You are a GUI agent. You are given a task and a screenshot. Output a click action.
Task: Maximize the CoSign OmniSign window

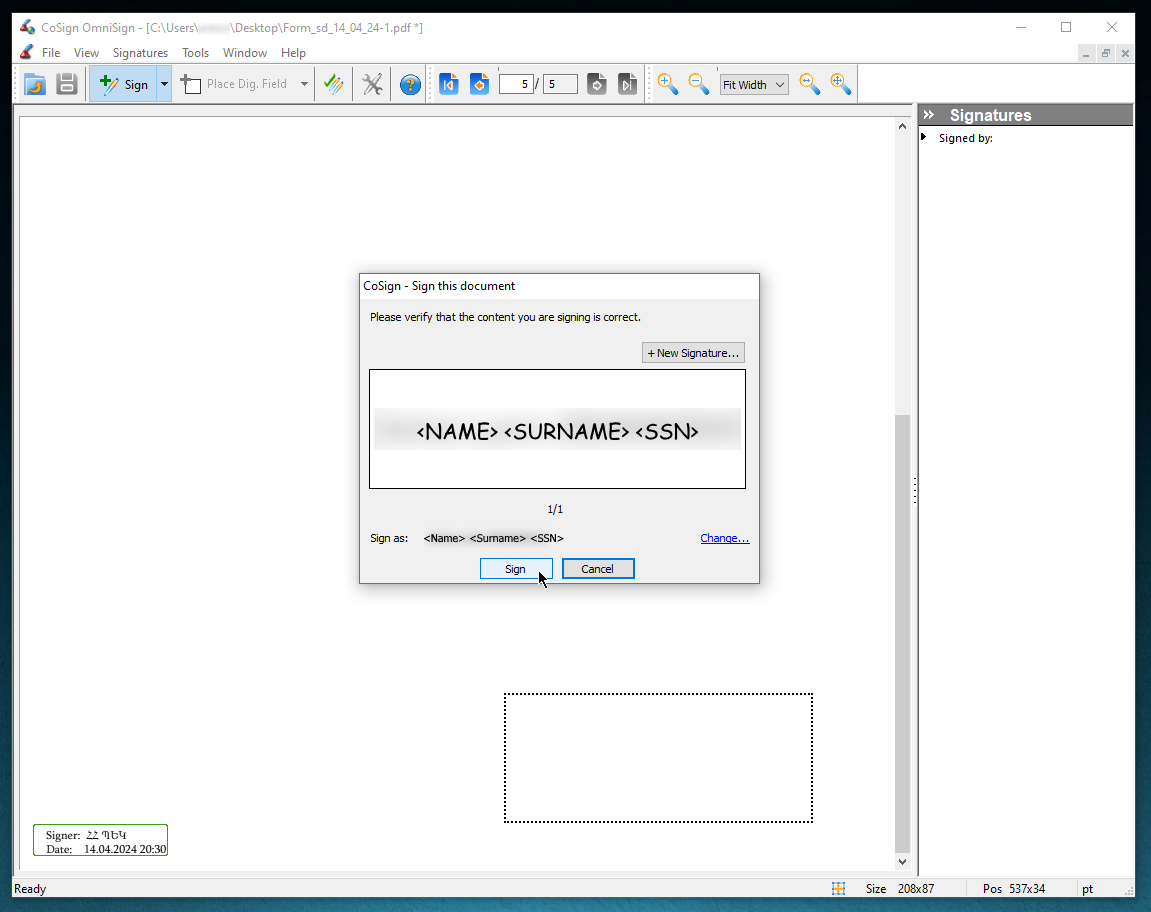(1066, 27)
